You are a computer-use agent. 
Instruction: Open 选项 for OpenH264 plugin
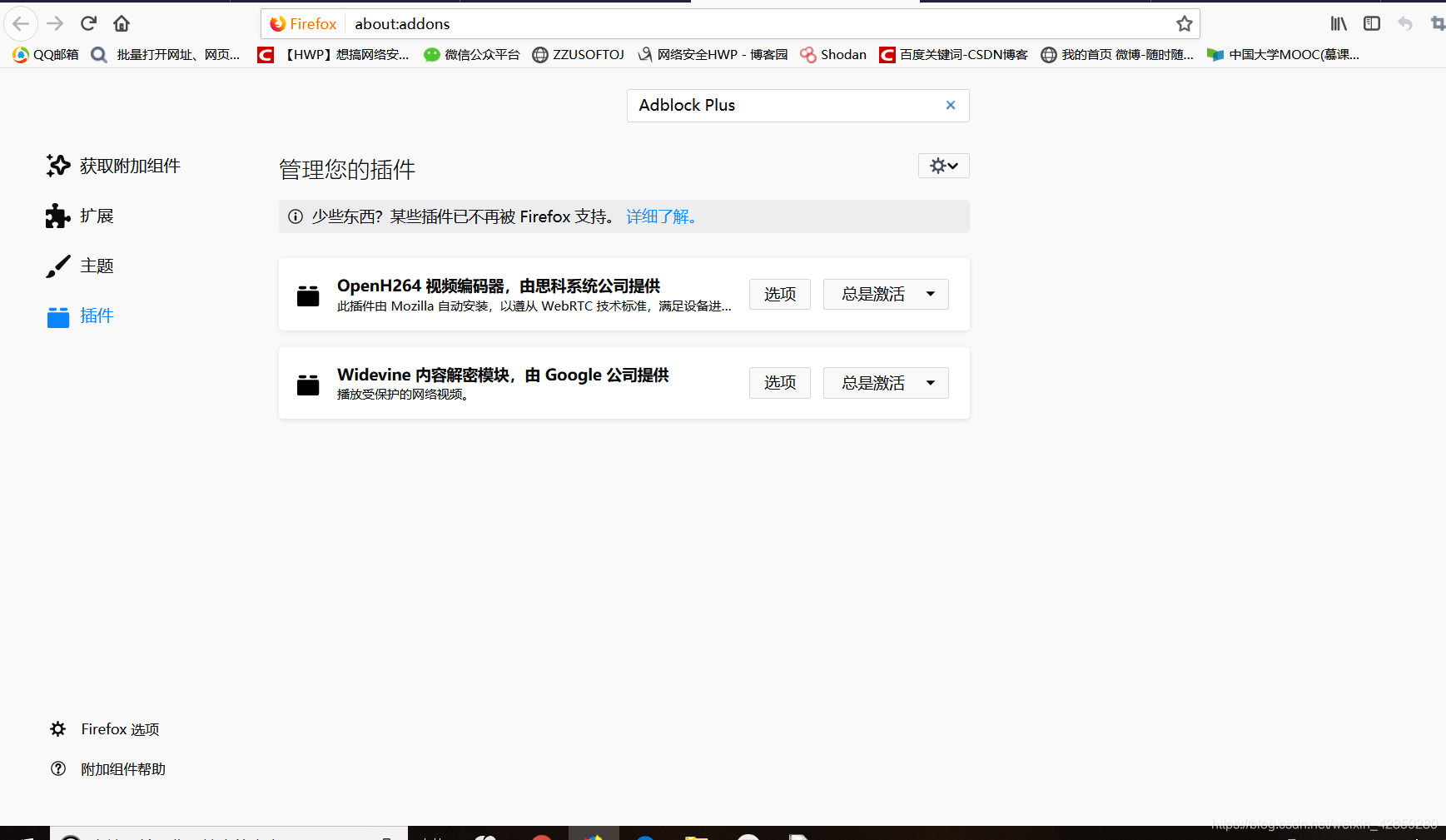[780, 294]
